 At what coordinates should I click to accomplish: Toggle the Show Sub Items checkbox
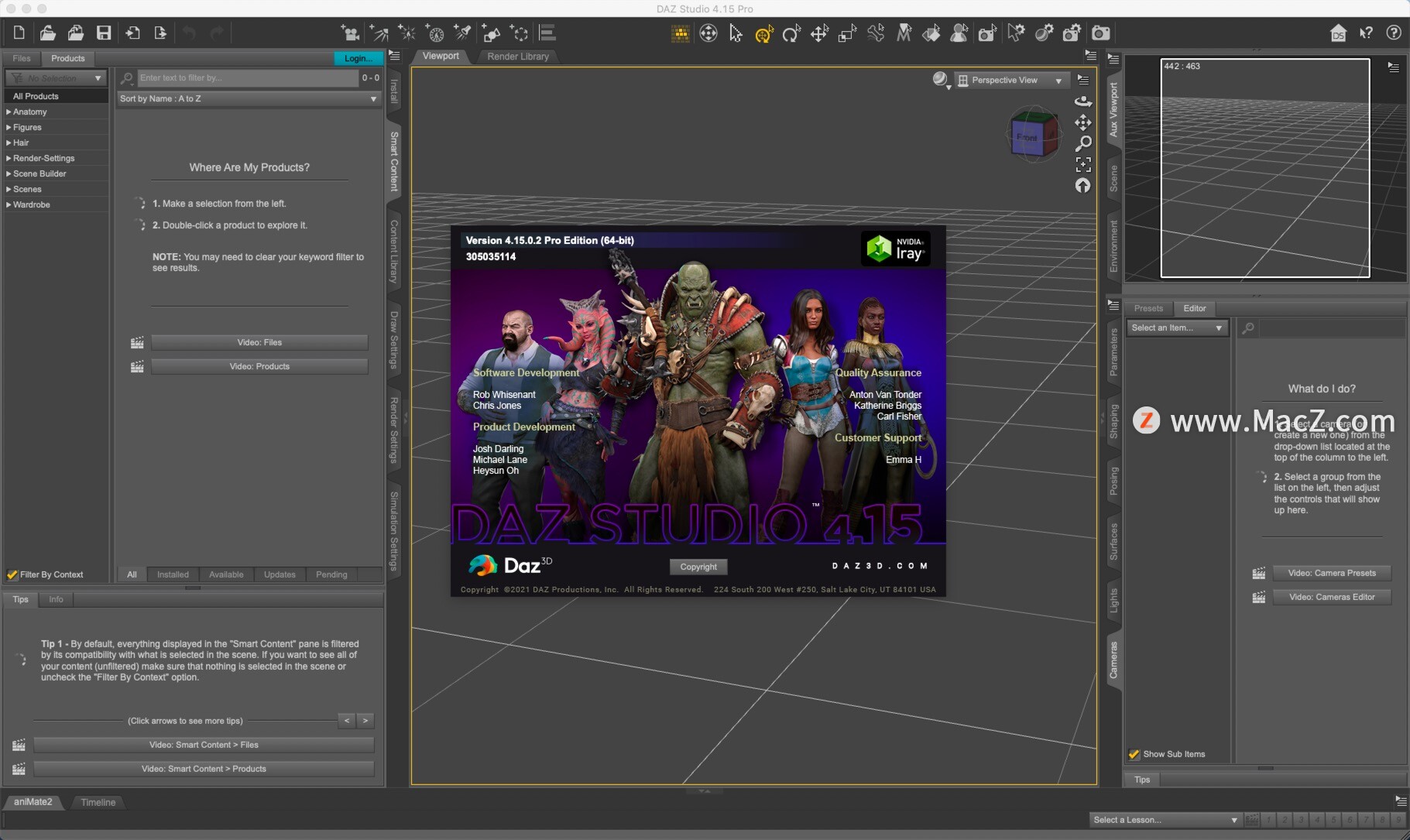1134,754
